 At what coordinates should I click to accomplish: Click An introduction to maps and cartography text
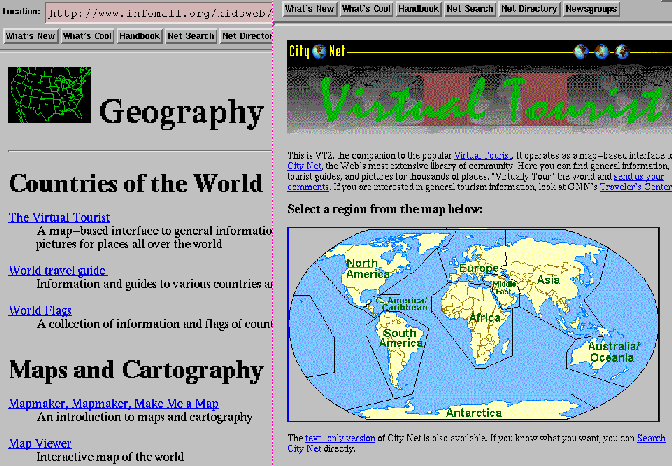coord(144,417)
